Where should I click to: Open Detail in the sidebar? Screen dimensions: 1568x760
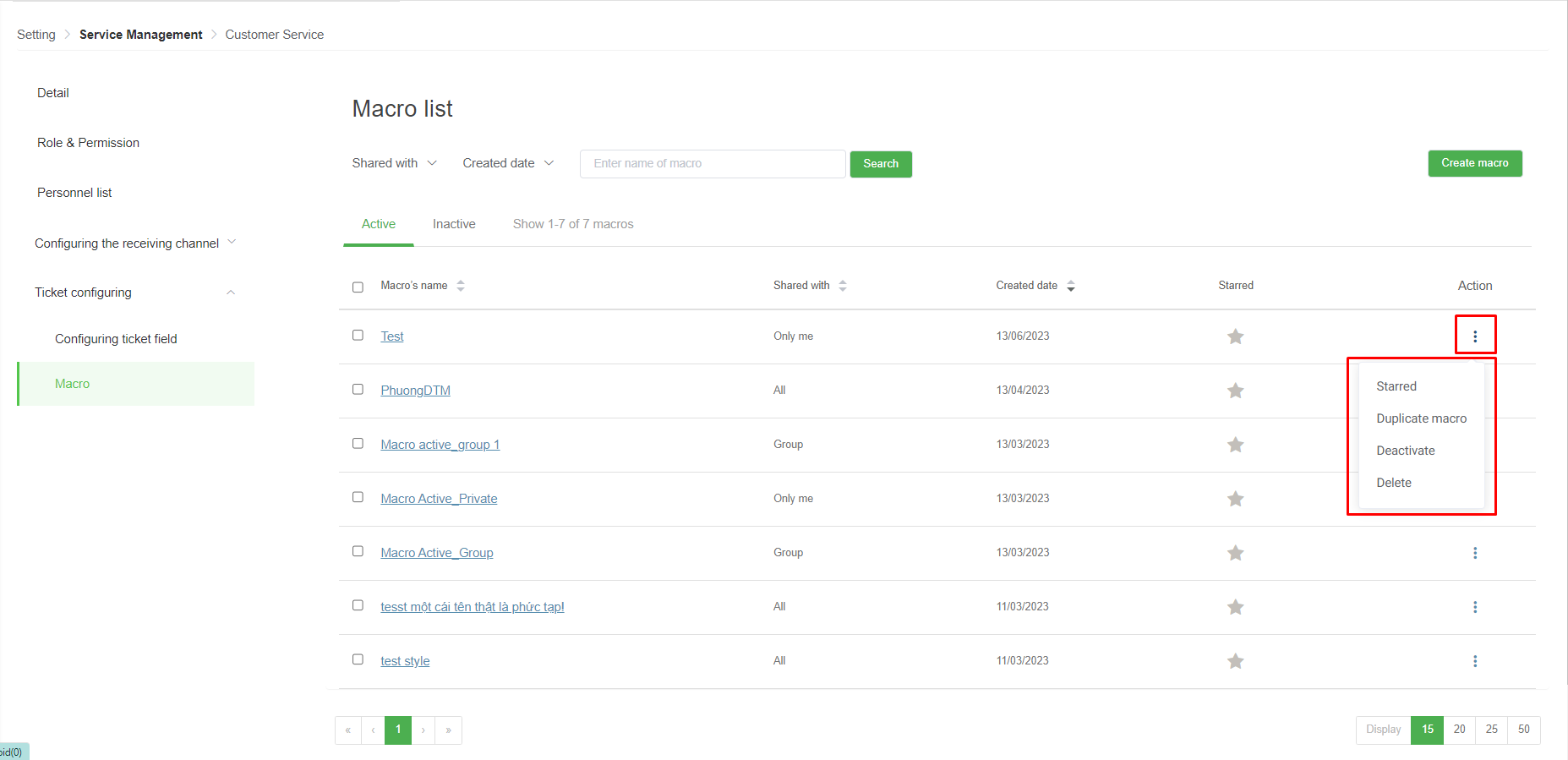pos(53,93)
